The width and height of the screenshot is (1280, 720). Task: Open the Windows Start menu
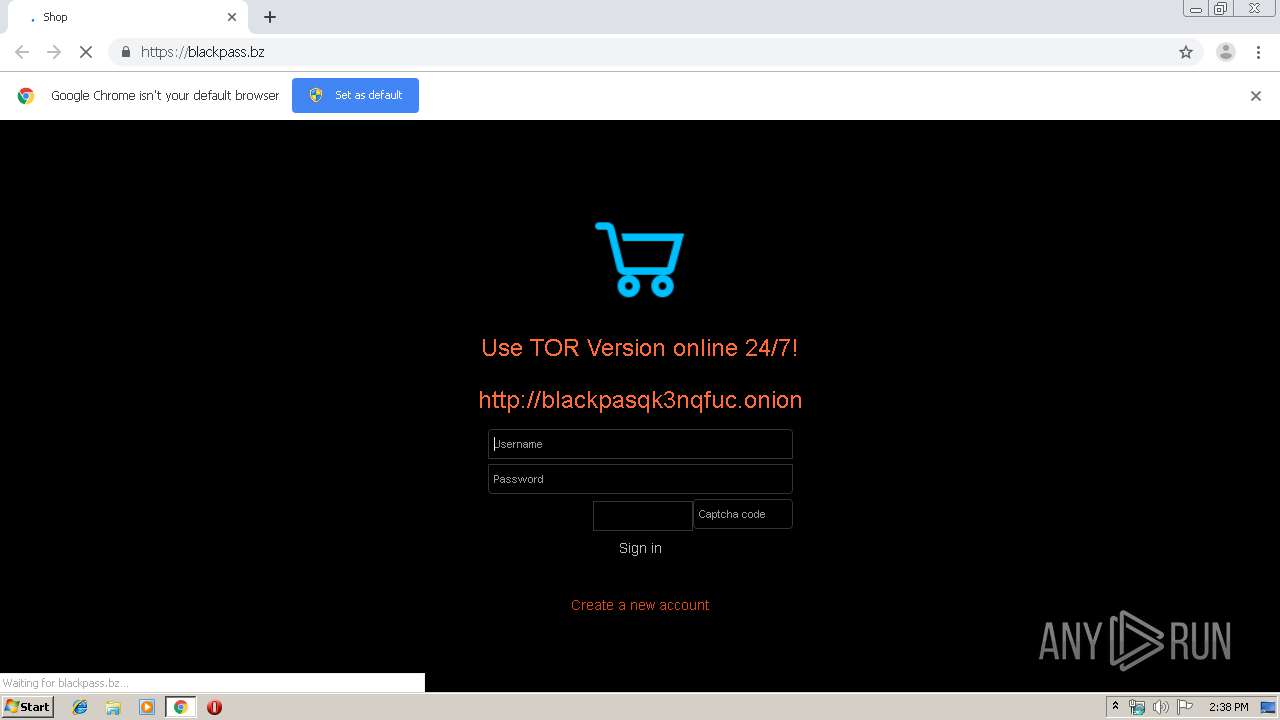tap(28, 707)
